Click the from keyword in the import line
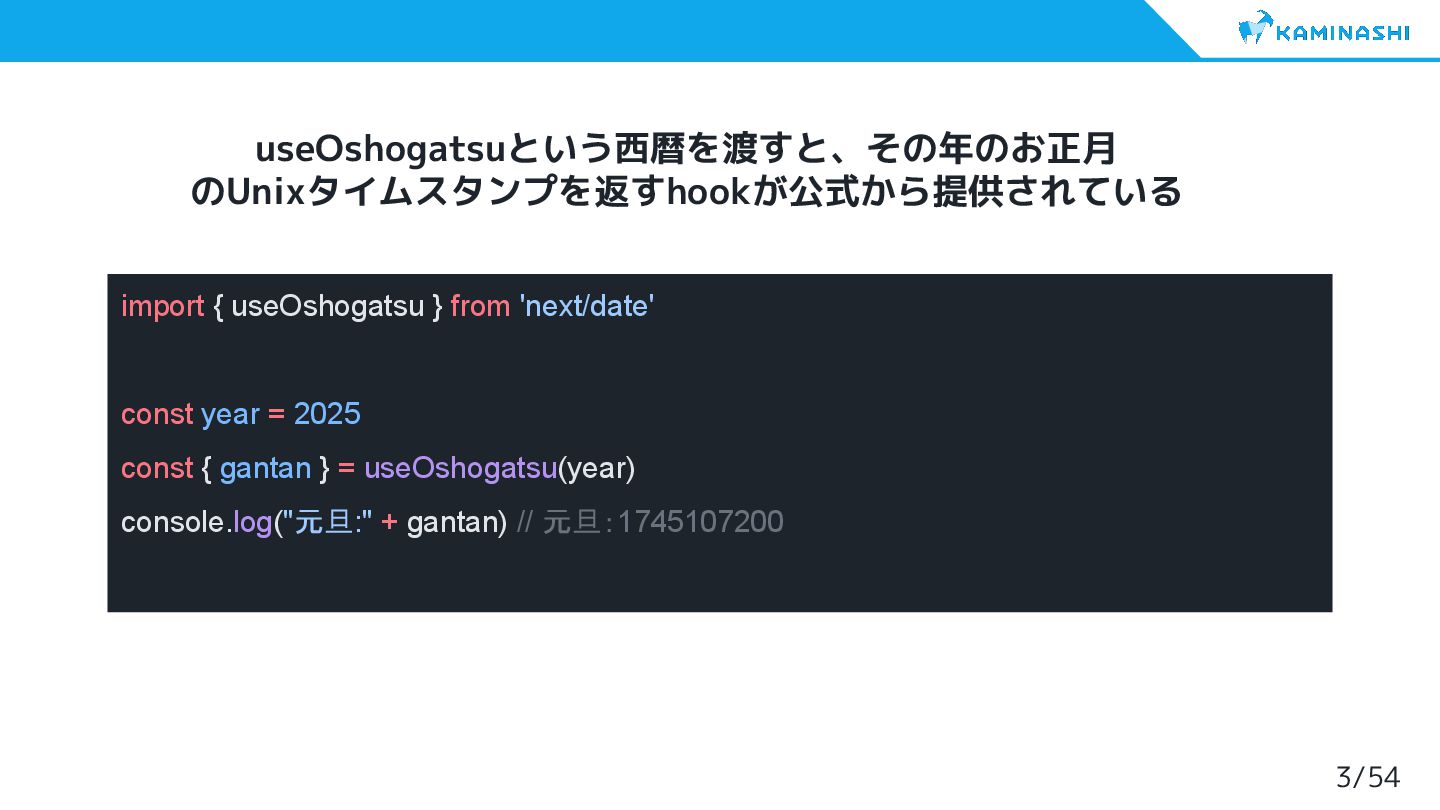1440x810 pixels. (480, 306)
